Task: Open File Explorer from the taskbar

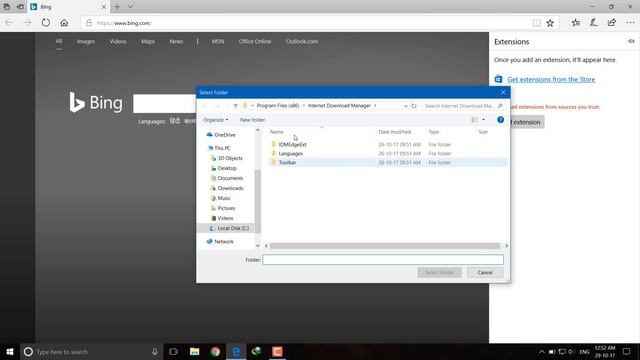Action: point(194,351)
